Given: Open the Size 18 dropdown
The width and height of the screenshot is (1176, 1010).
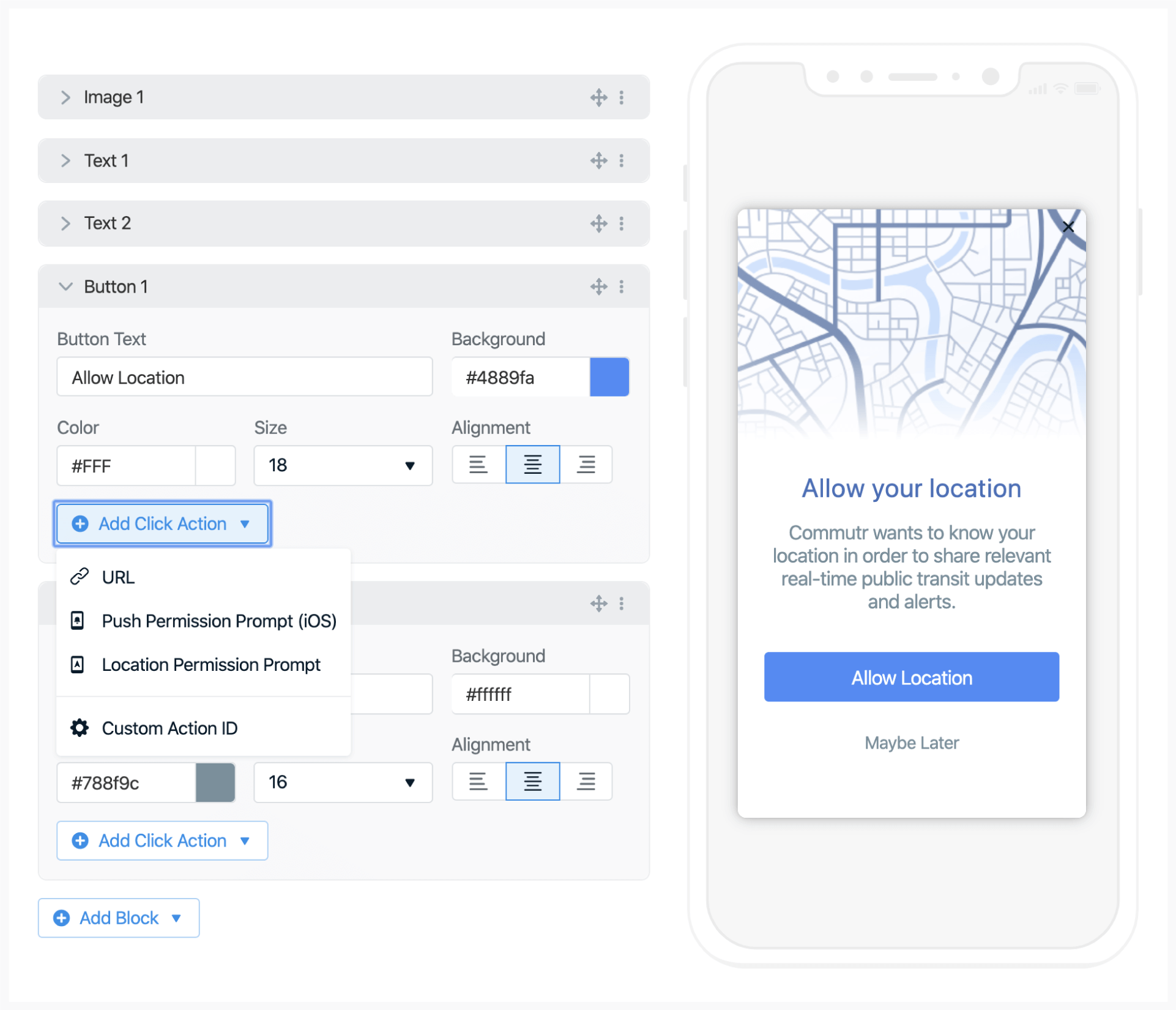Looking at the screenshot, I should tap(343, 465).
